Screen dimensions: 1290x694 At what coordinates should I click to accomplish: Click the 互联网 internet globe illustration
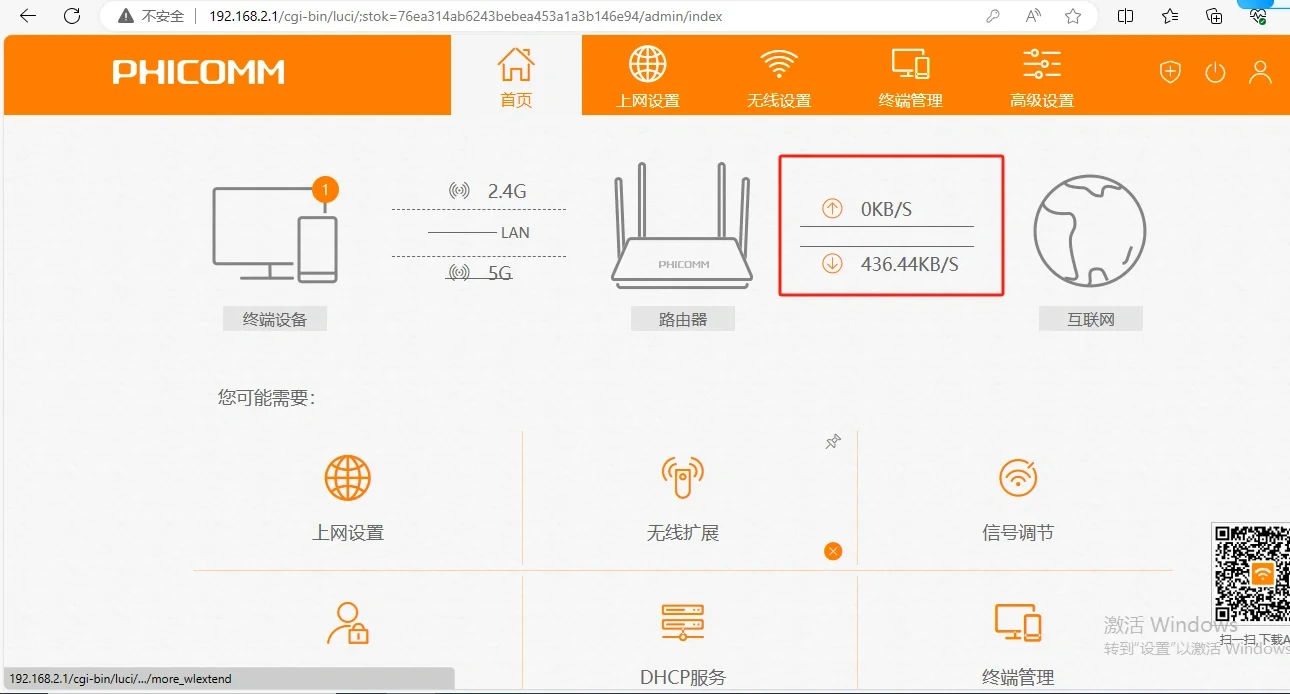tap(1089, 230)
